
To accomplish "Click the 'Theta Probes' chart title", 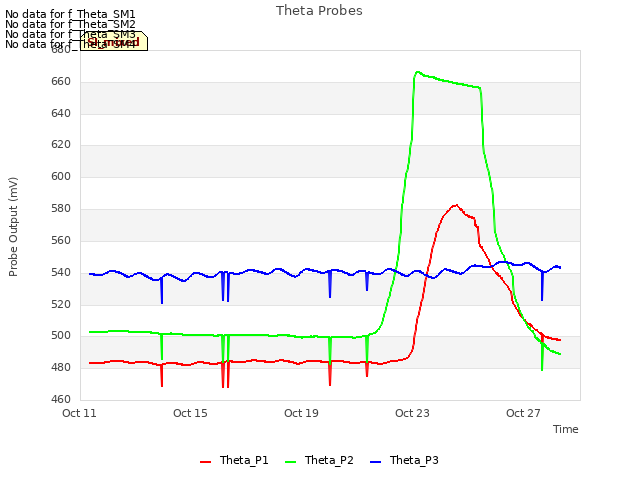I will [319, 11].
